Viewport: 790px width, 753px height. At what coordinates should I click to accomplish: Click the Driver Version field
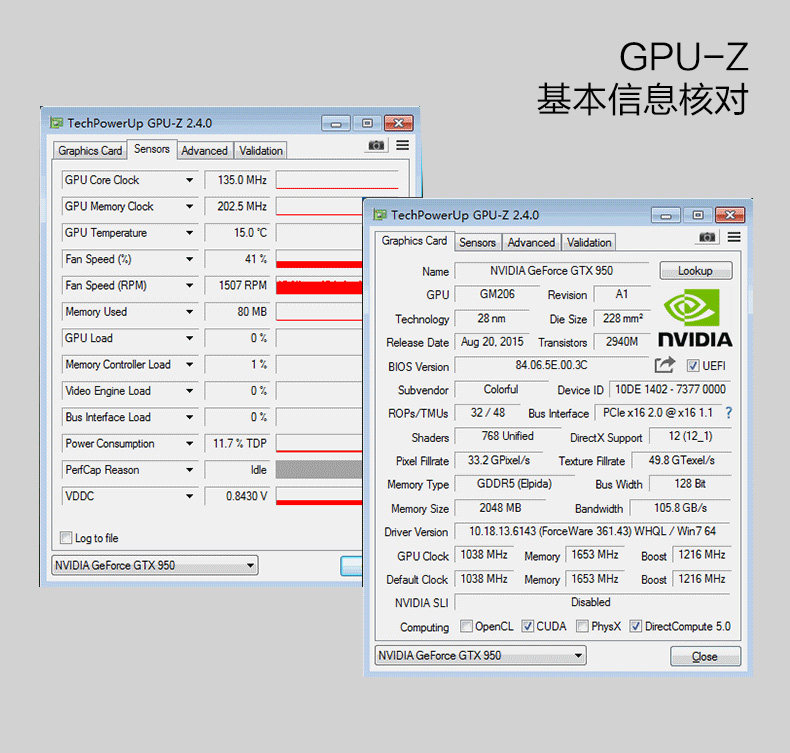tap(592, 531)
